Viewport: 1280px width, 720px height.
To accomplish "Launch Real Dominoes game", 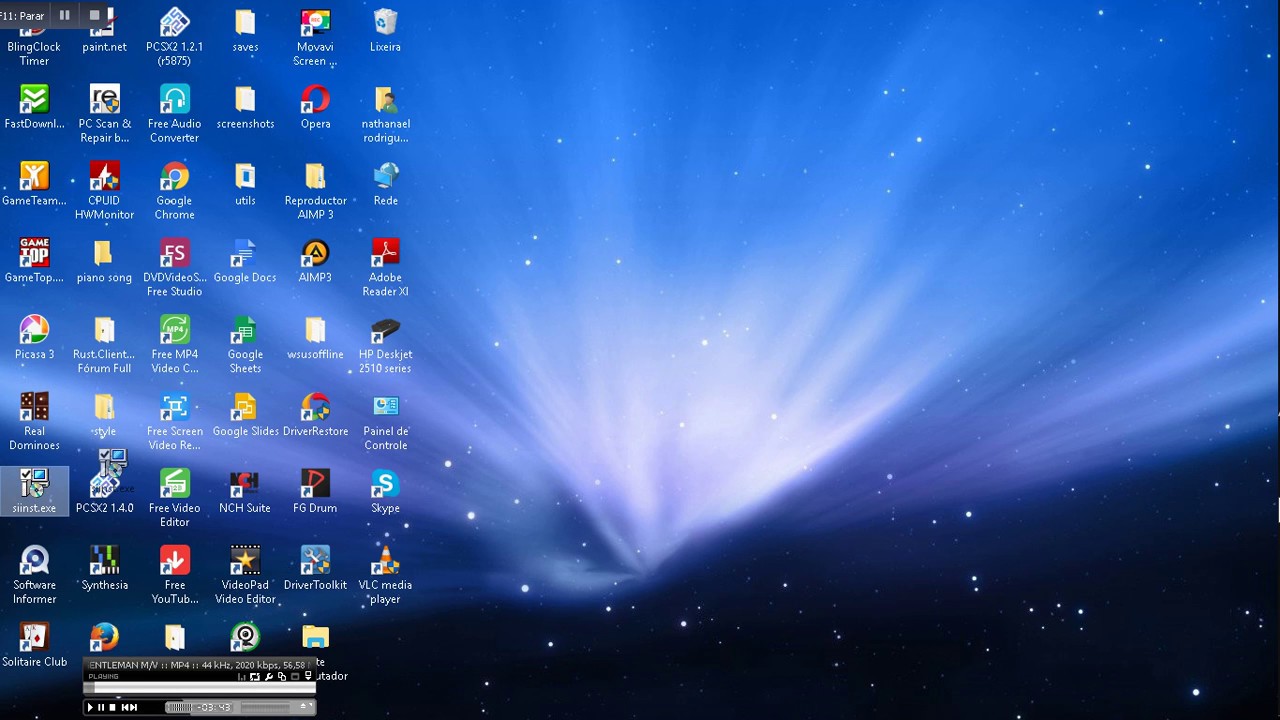I will tap(34, 421).
